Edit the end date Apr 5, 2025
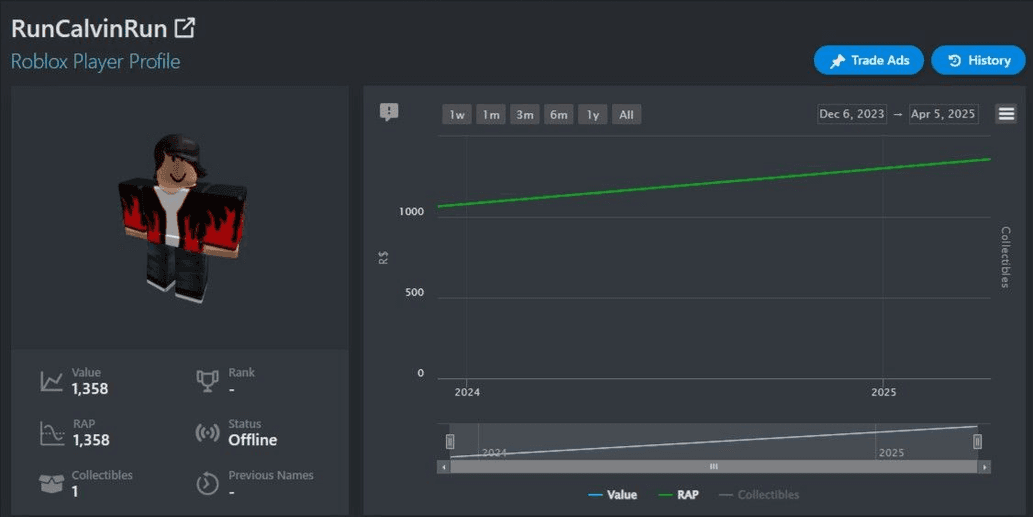The width and height of the screenshot is (1033, 517). pos(943,114)
